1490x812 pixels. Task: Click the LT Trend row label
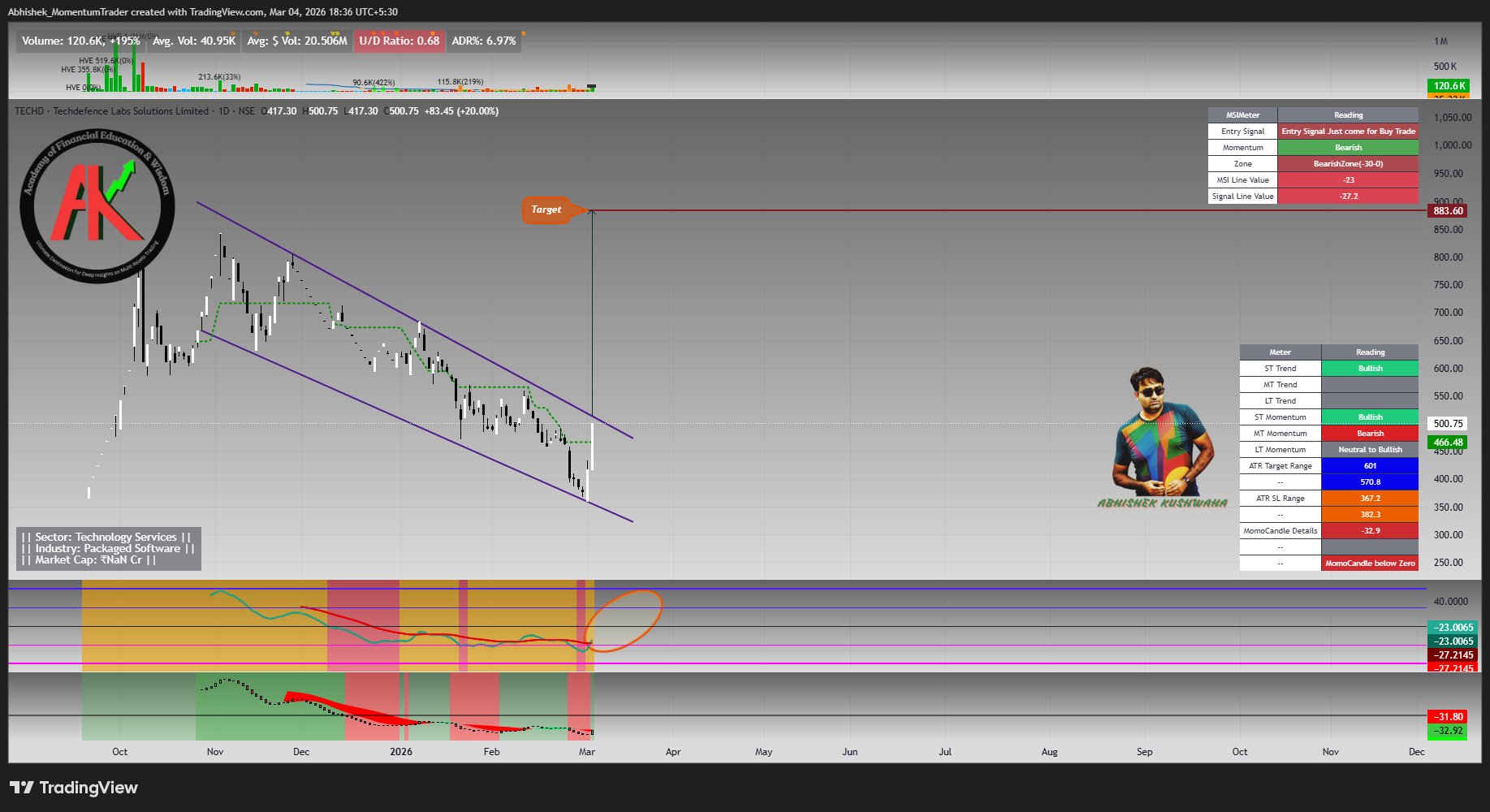[x=1281, y=401]
